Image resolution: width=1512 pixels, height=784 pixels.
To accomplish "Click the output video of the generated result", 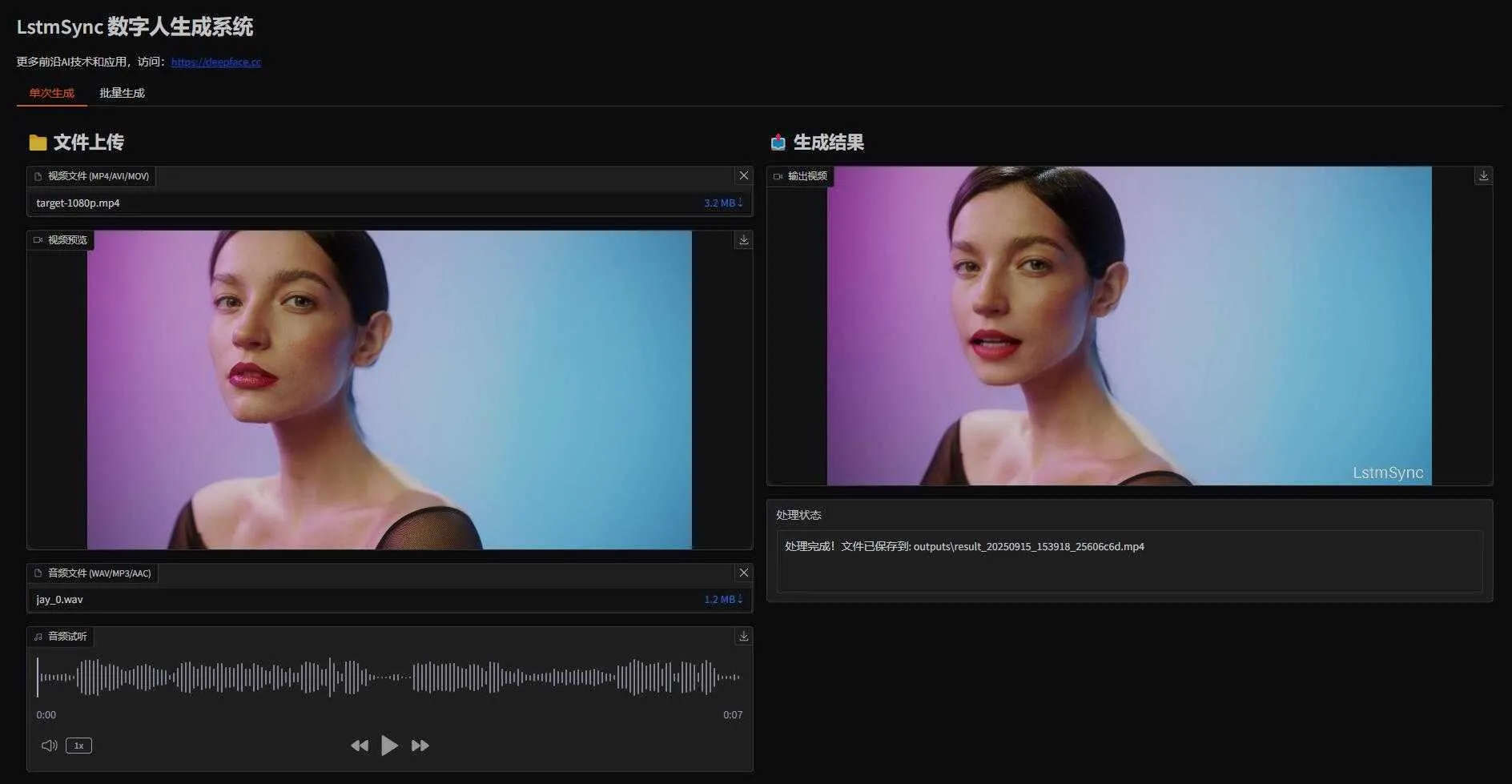I will click(1128, 325).
